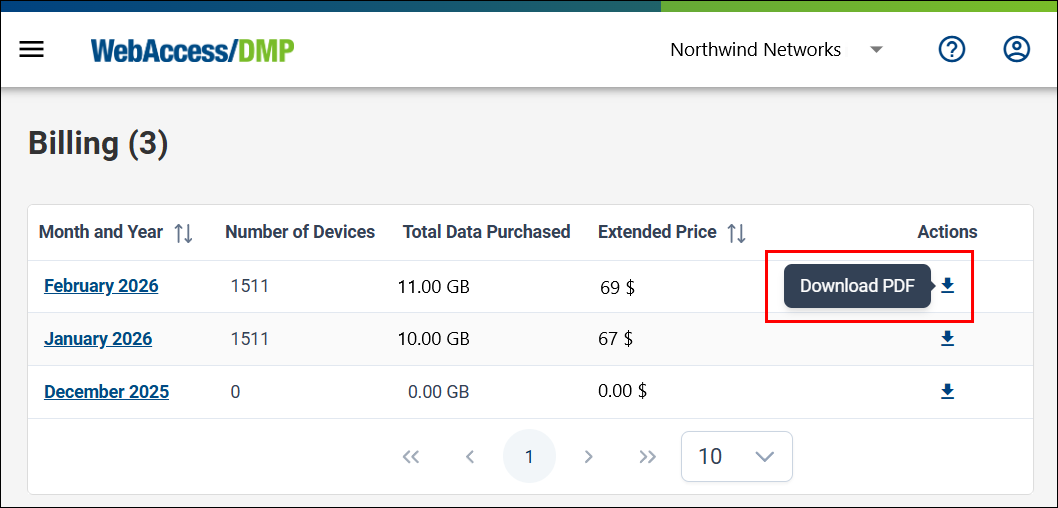
Task: Click the Number of Devices header
Action: pyautogui.click(x=300, y=232)
